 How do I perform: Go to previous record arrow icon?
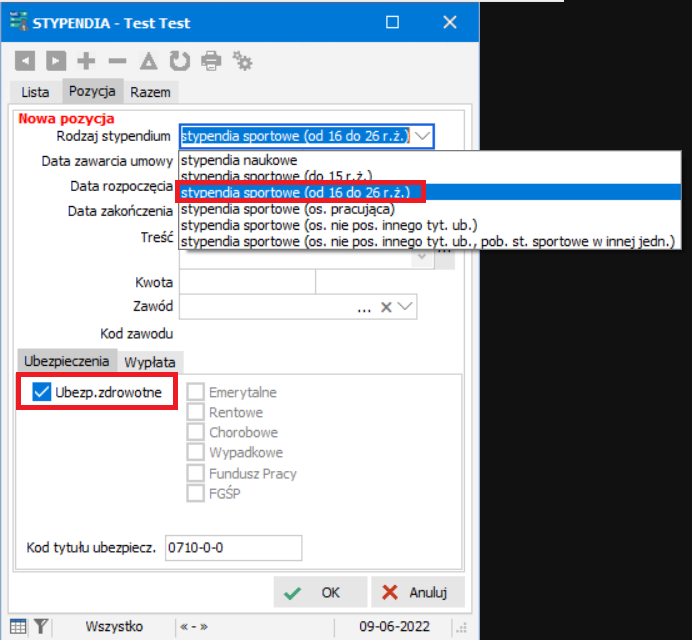[x=25, y=61]
